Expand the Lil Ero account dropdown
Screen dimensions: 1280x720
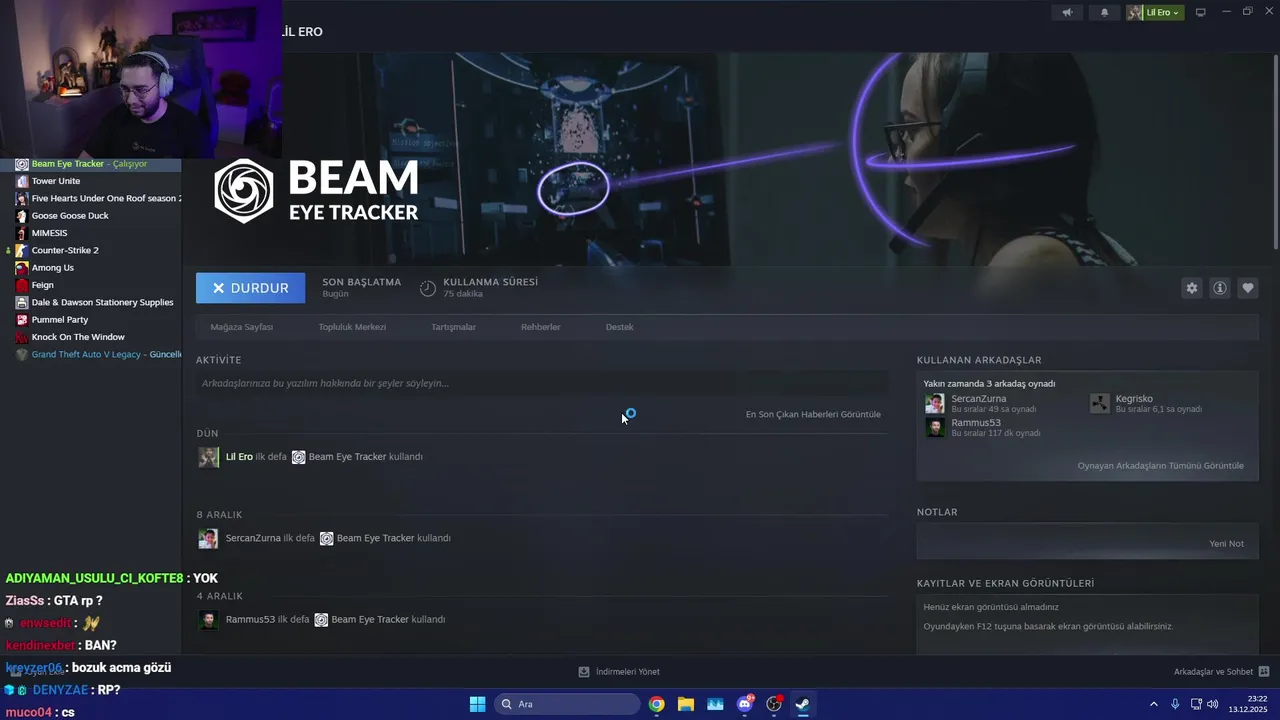click(1155, 12)
